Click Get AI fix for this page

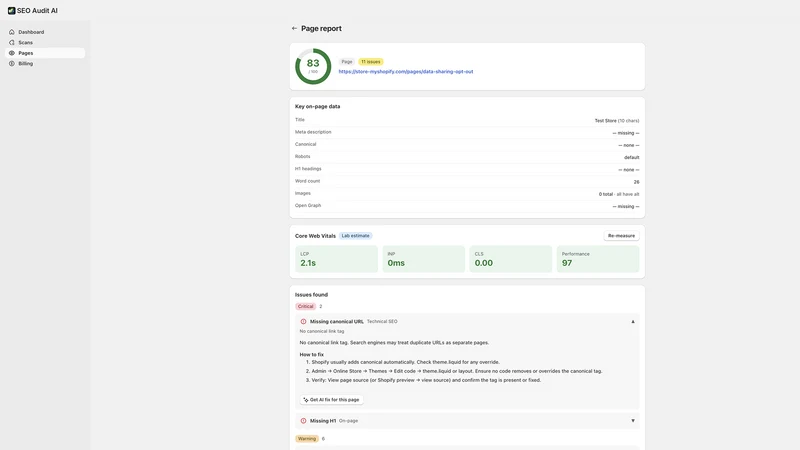click(332, 400)
